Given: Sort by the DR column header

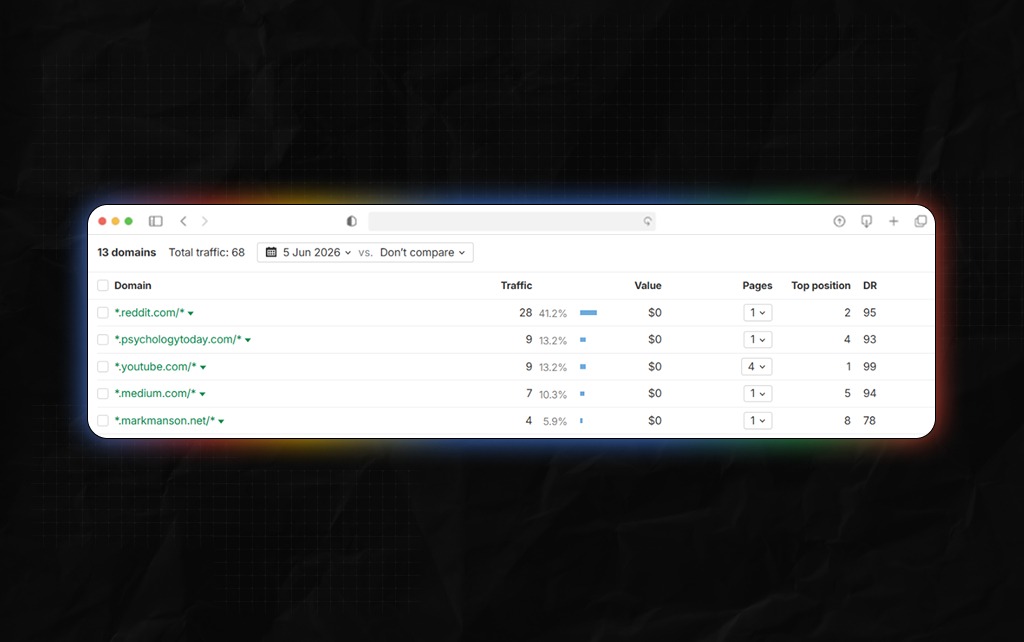Looking at the screenshot, I should point(870,285).
